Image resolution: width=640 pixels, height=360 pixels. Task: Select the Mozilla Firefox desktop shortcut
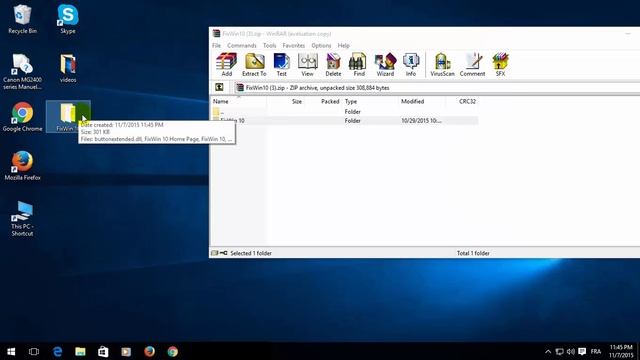[22, 165]
